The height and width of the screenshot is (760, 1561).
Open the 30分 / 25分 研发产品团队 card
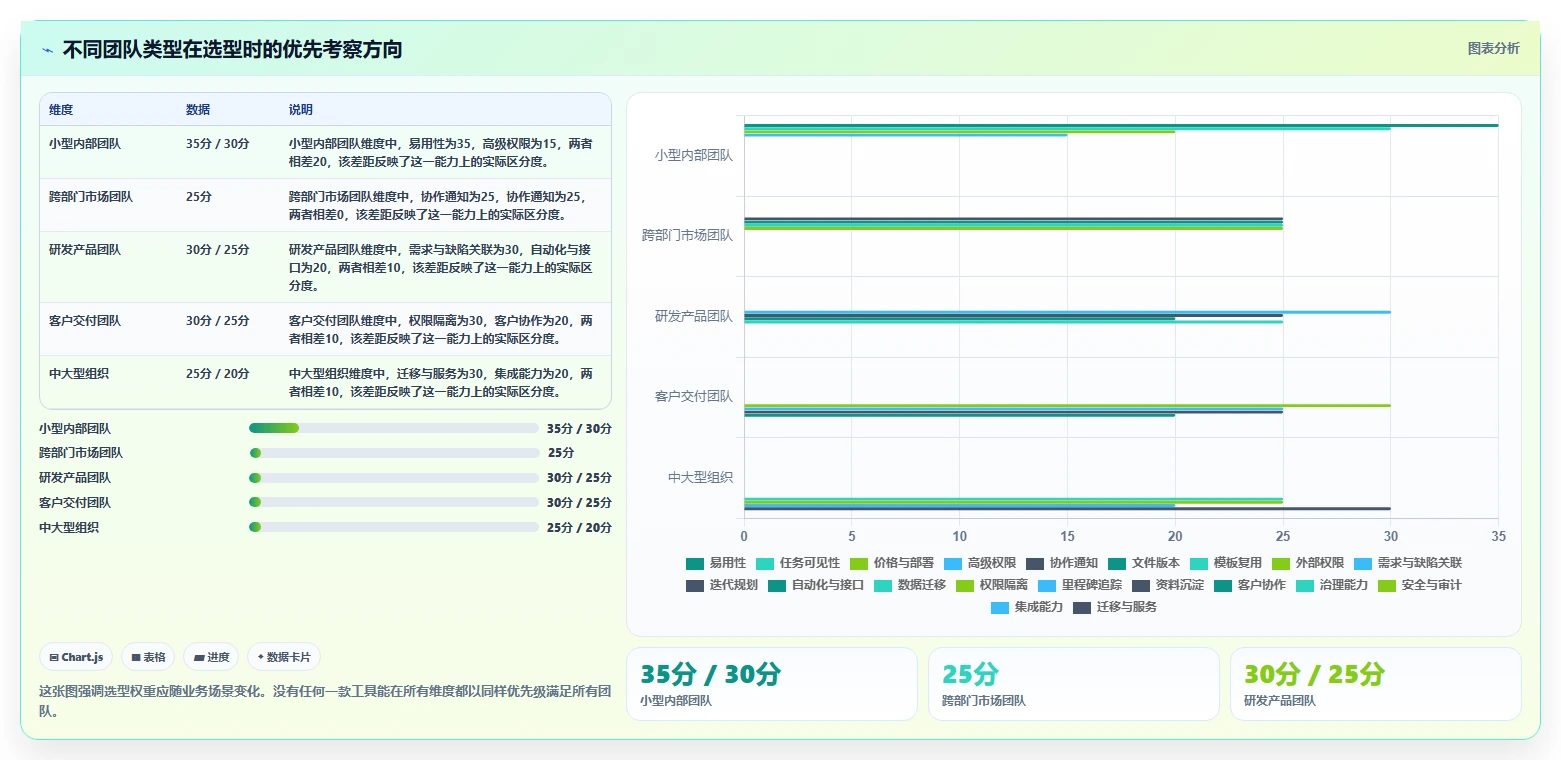pos(1375,684)
